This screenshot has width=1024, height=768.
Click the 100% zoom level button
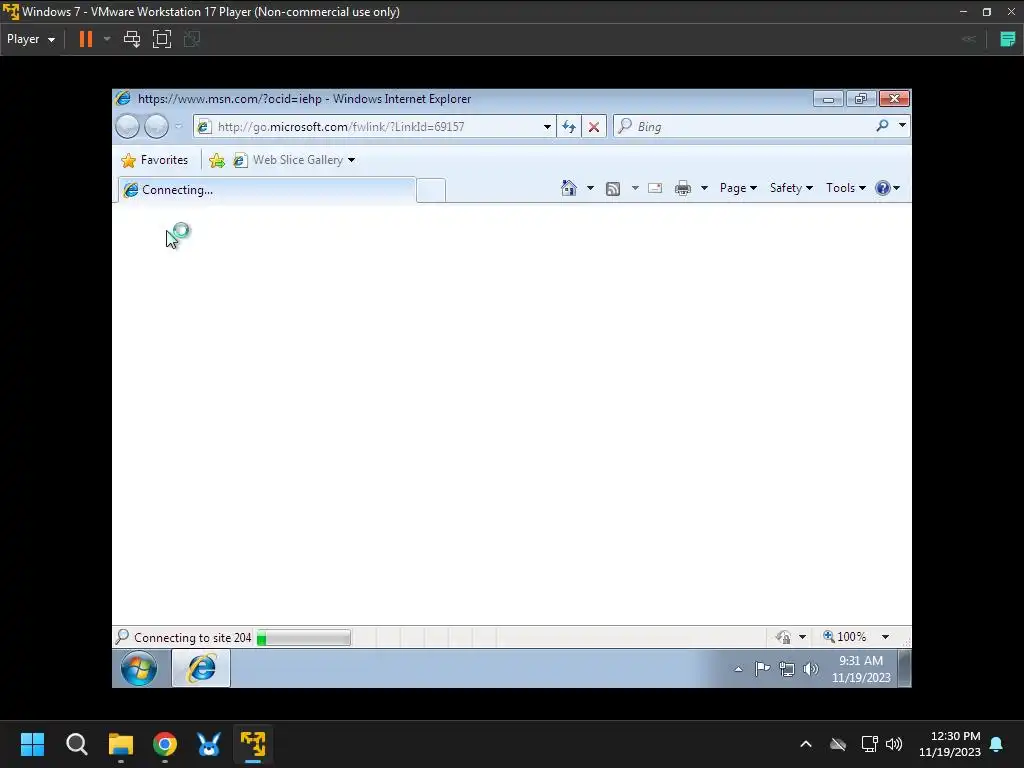click(844, 637)
